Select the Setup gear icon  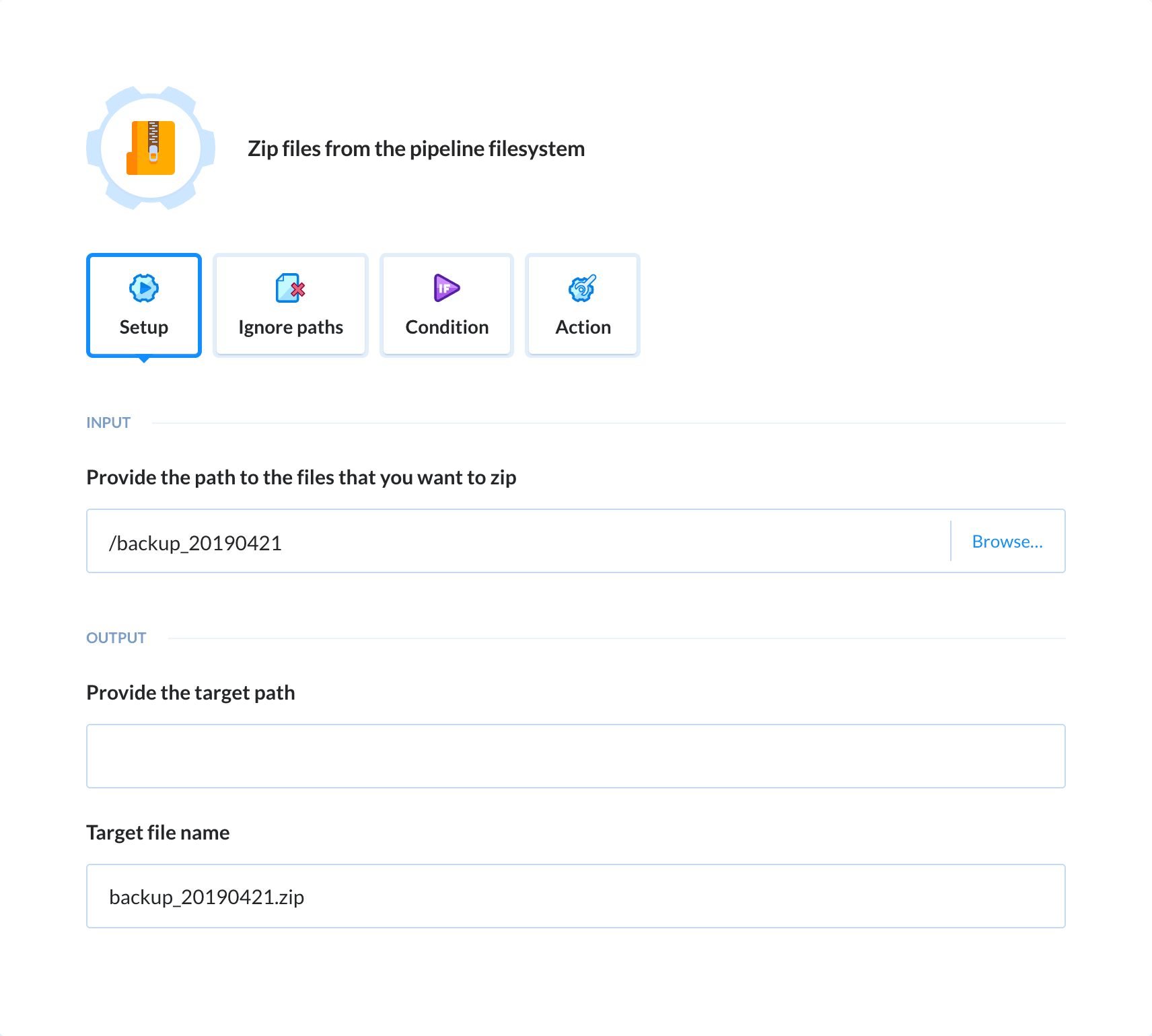pyautogui.click(x=143, y=289)
